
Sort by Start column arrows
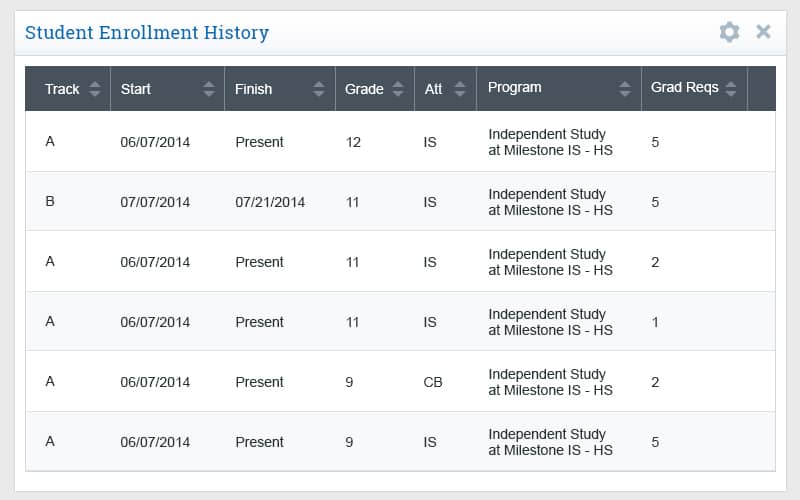pyautogui.click(x=209, y=89)
